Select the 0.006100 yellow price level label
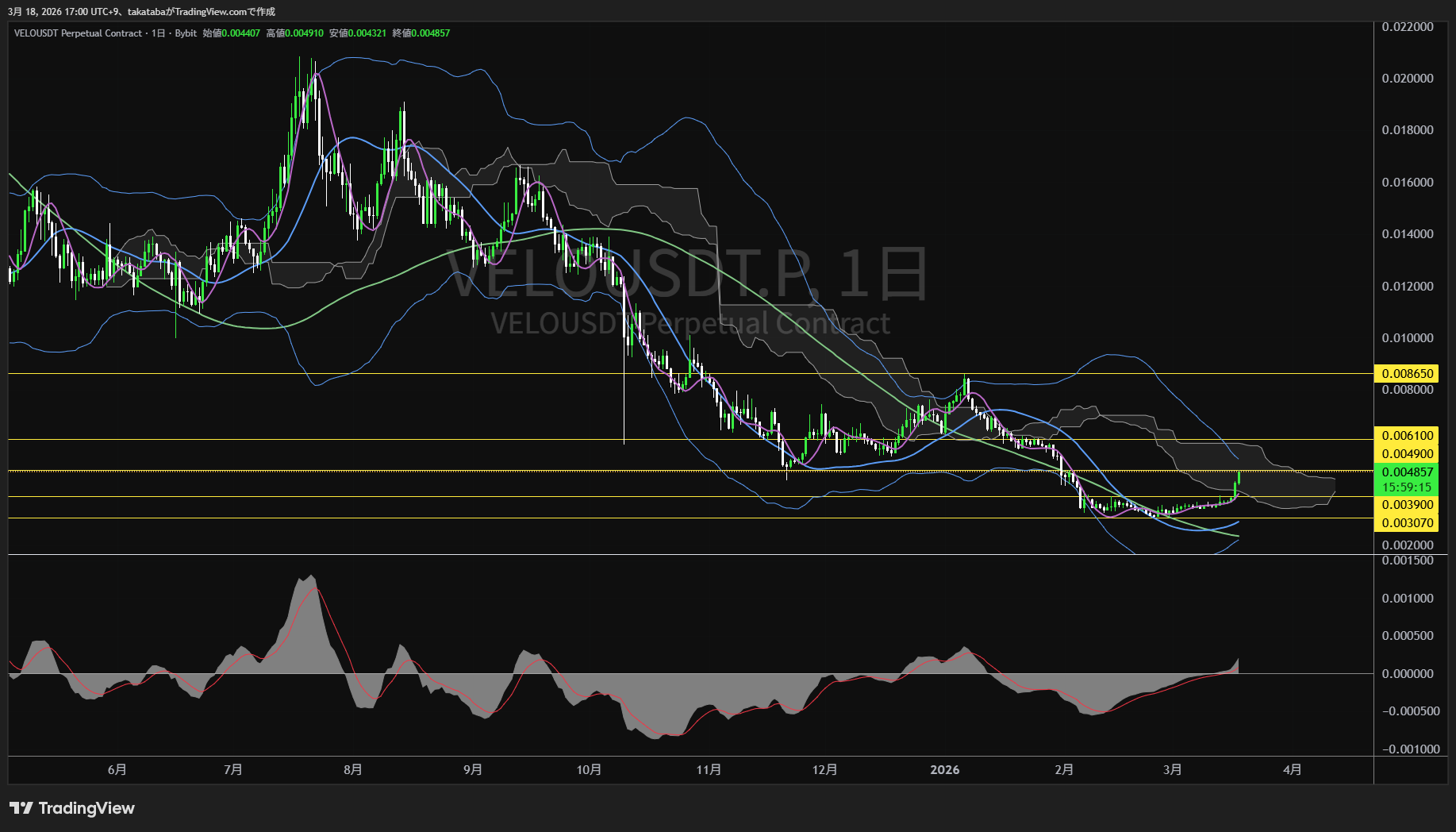The width and height of the screenshot is (1456, 832). pos(1407,435)
